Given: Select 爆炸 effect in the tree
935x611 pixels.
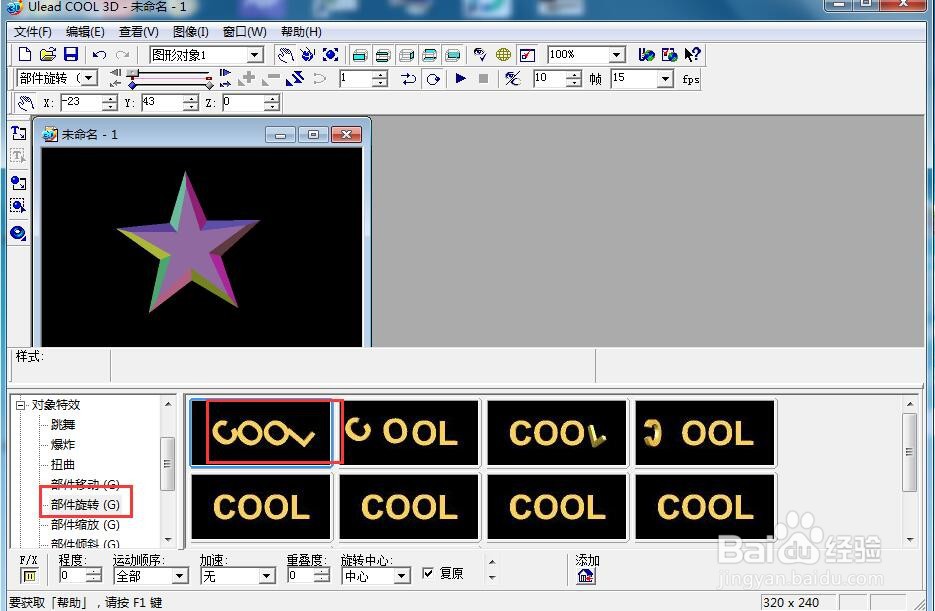Looking at the screenshot, I should tap(63, 444).
